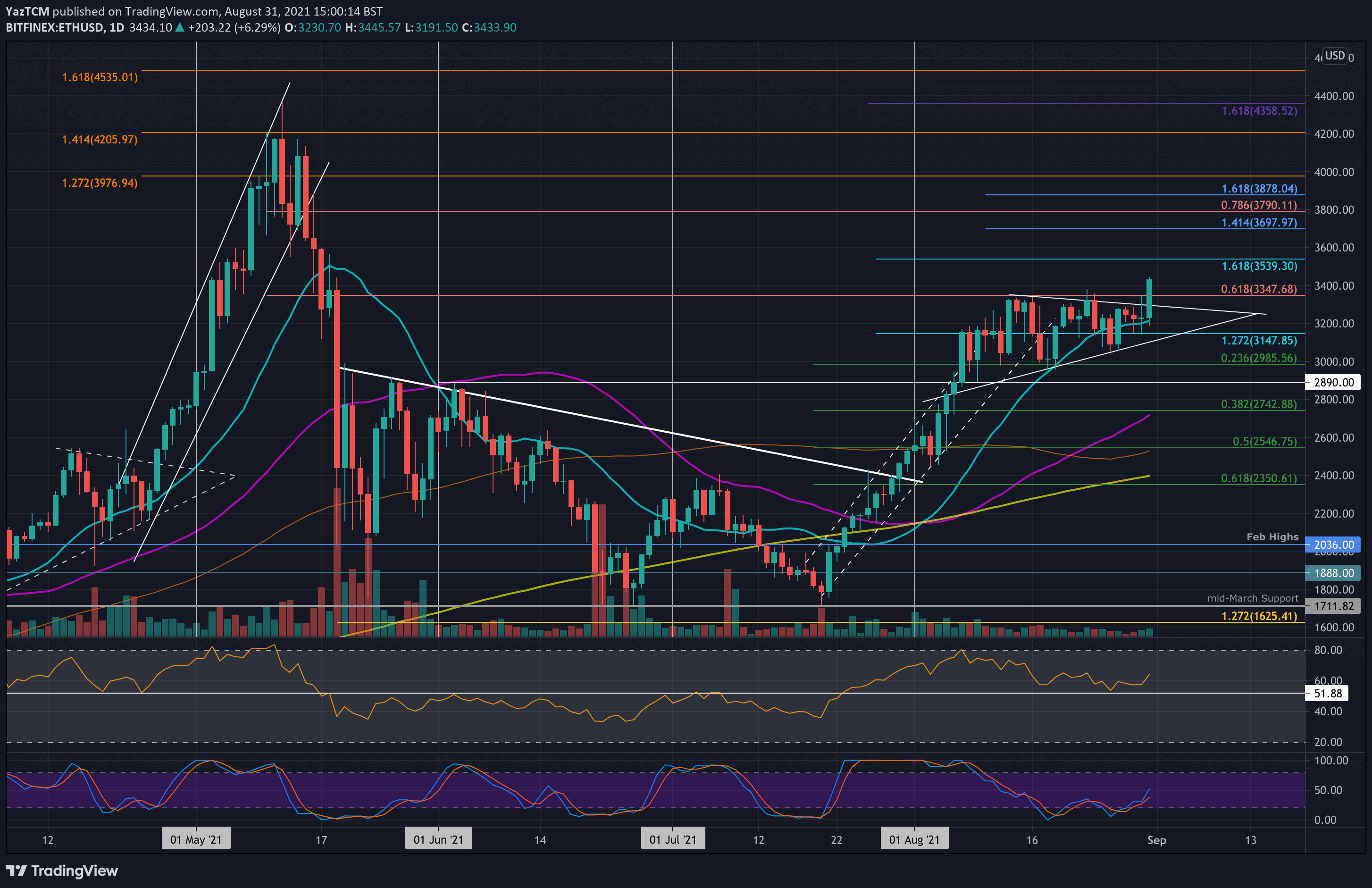Select the 01 Jul '21 date marker
The height and width of the screenshot is (888, 1372).
click(673, 839)
